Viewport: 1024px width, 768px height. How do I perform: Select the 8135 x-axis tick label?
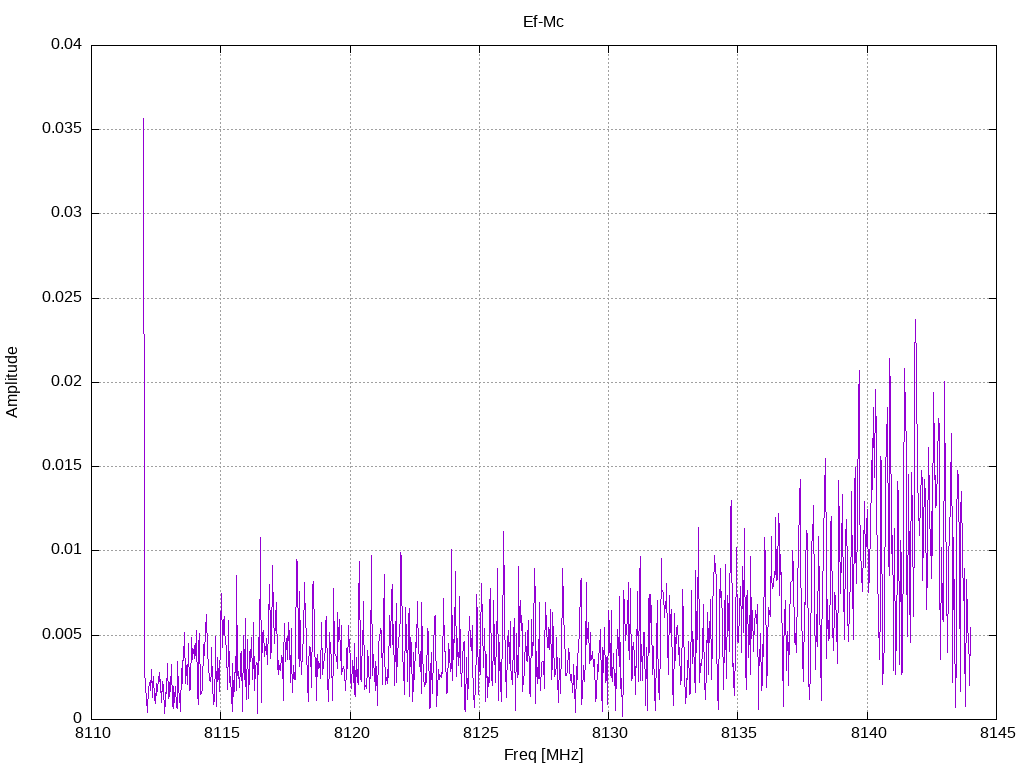click(x=737, y=734)
